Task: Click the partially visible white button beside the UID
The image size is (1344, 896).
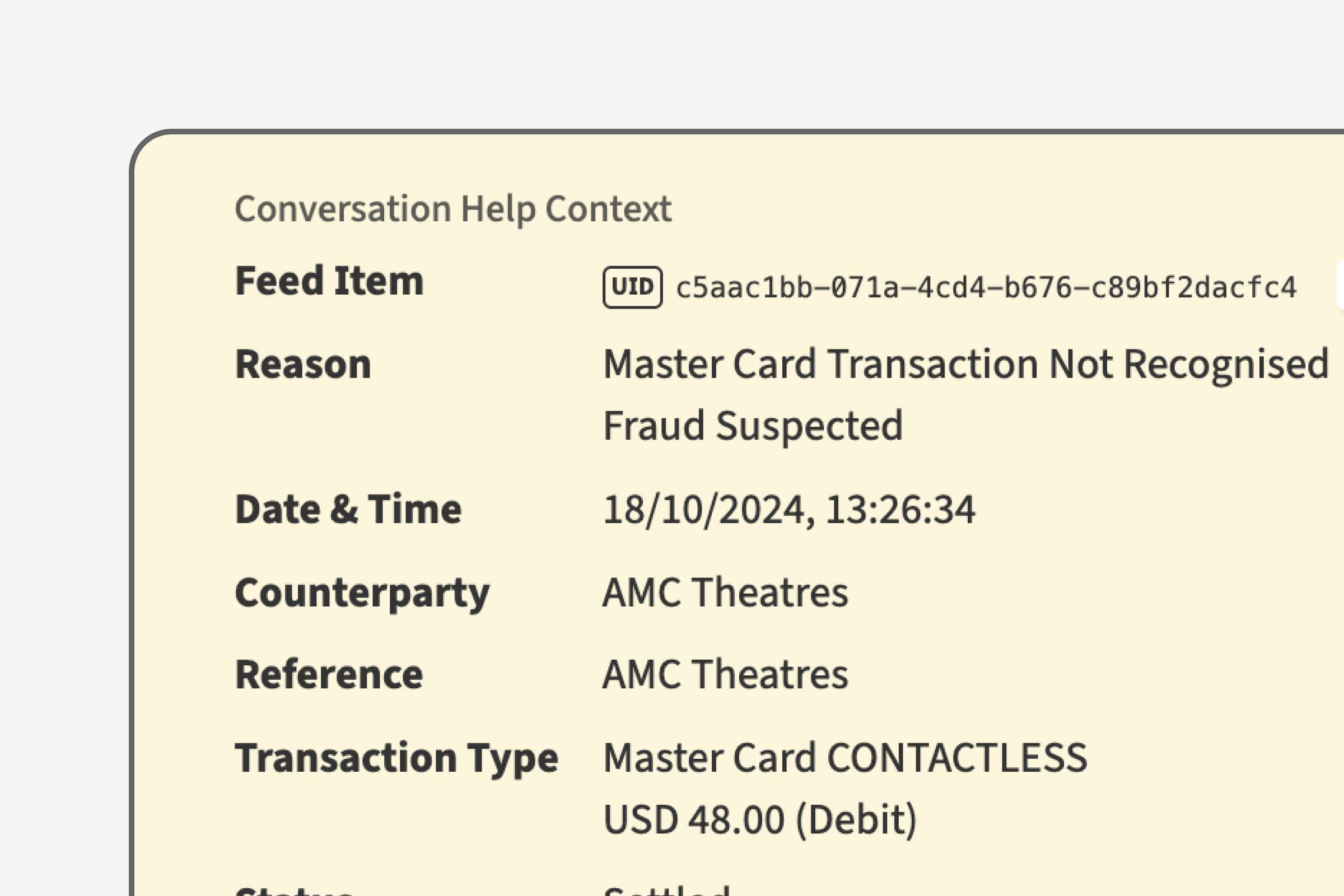Action: [1340, 284]
